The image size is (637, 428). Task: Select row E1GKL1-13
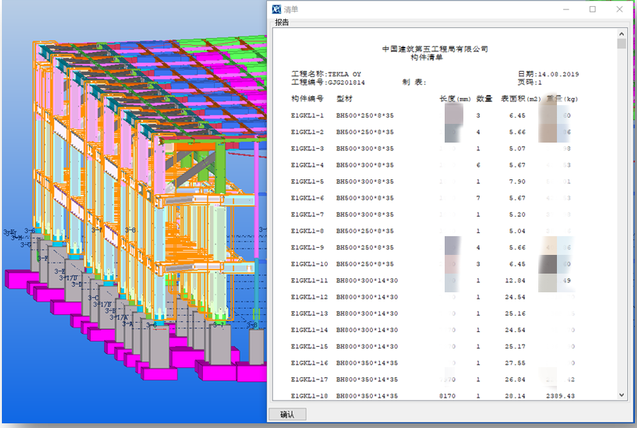pyautogui.click(x=433, y=313)
